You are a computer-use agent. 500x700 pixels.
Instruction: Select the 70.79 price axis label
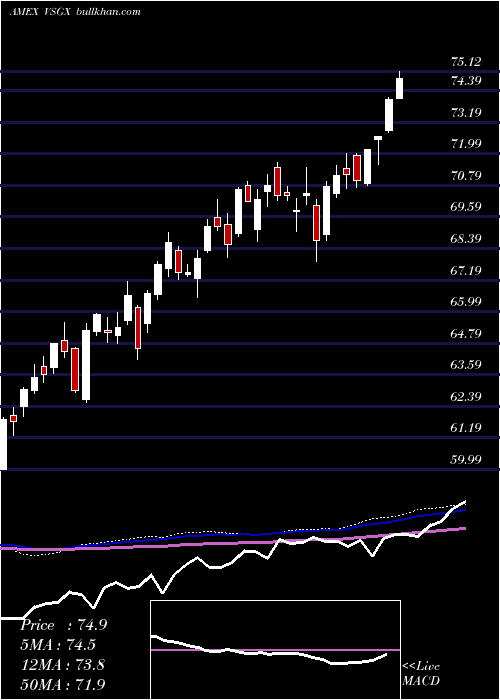[466, 175]
